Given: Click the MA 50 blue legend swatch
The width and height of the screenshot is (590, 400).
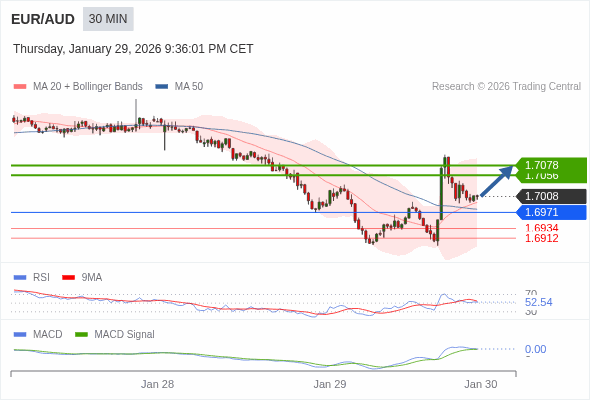Looking at the screenshot, I should (162, 87).
